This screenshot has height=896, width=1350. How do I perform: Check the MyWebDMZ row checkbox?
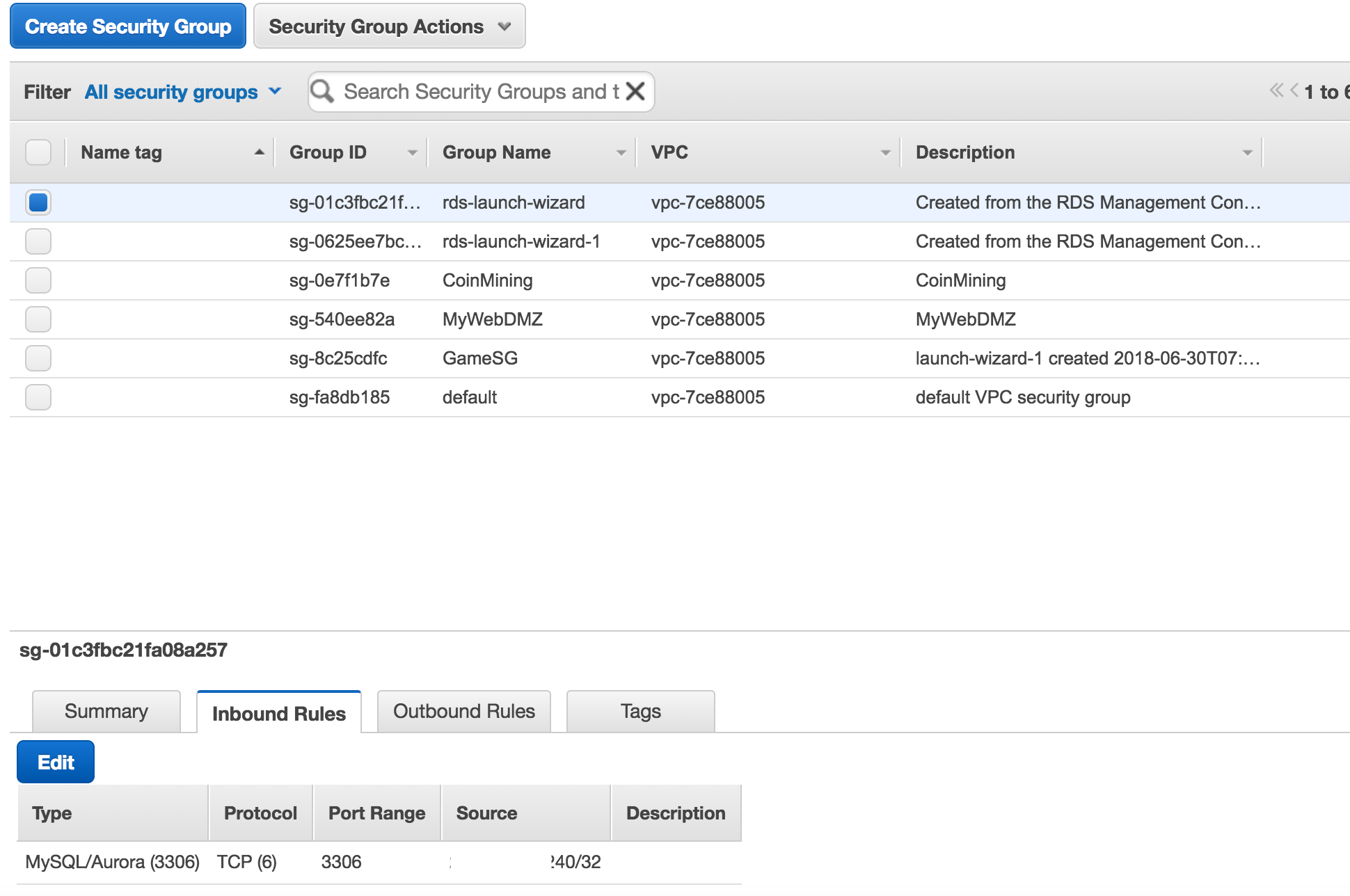38,319
